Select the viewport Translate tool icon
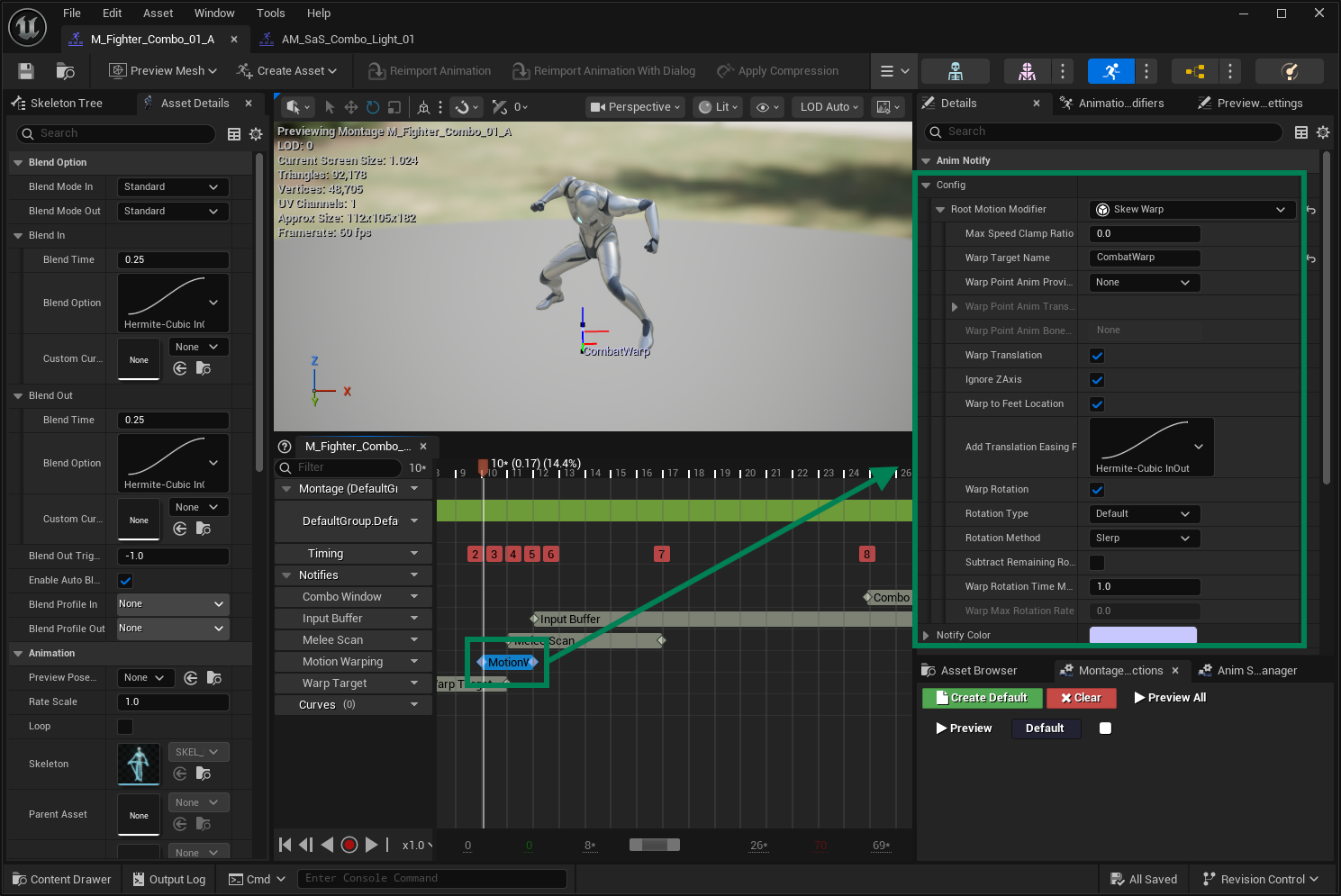 click(351, 107)
